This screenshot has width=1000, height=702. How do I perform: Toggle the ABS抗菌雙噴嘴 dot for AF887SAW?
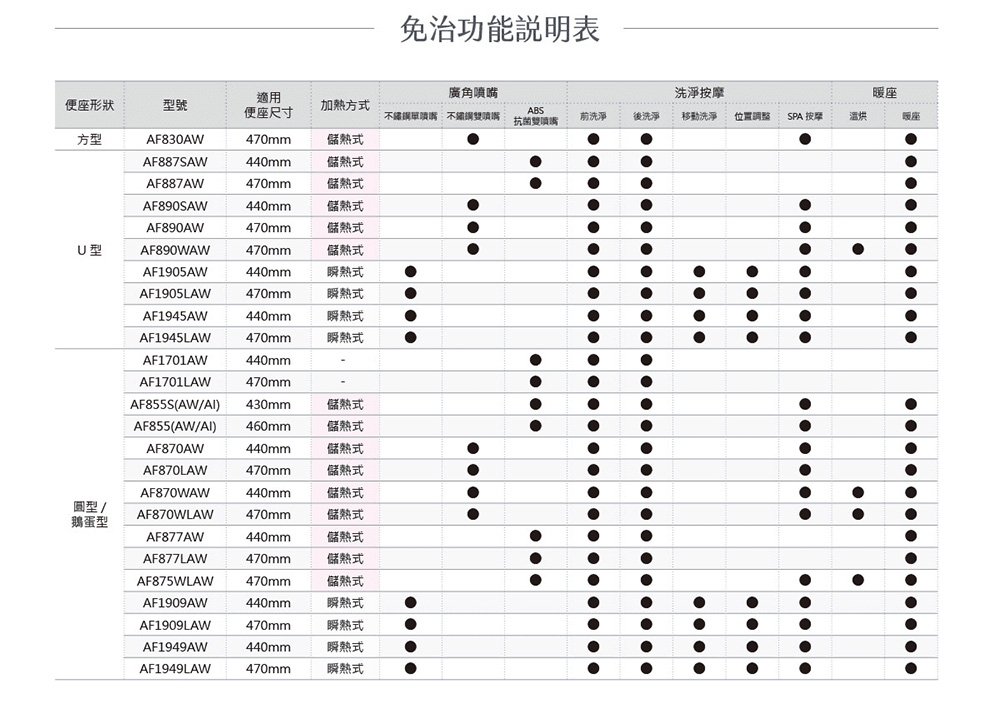[x=535, y=163]
